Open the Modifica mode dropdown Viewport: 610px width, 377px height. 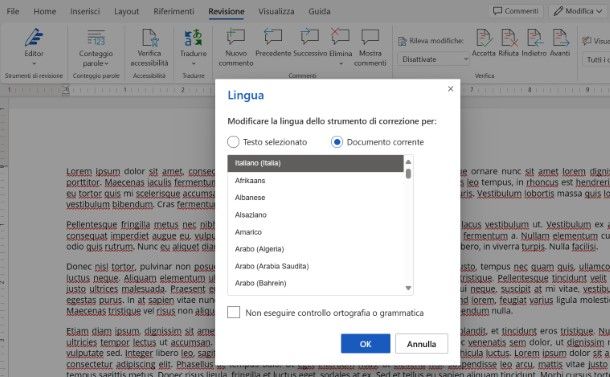(x=578, y=11)
